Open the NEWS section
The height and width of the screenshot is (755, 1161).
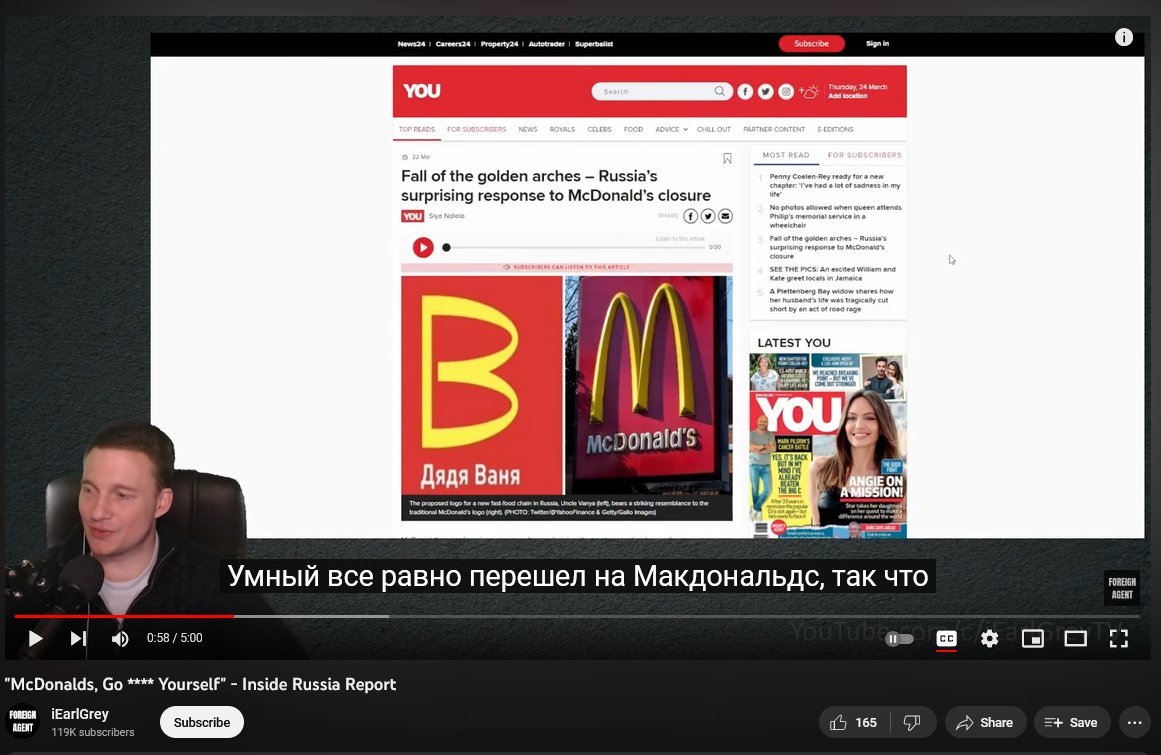(528, 130)
